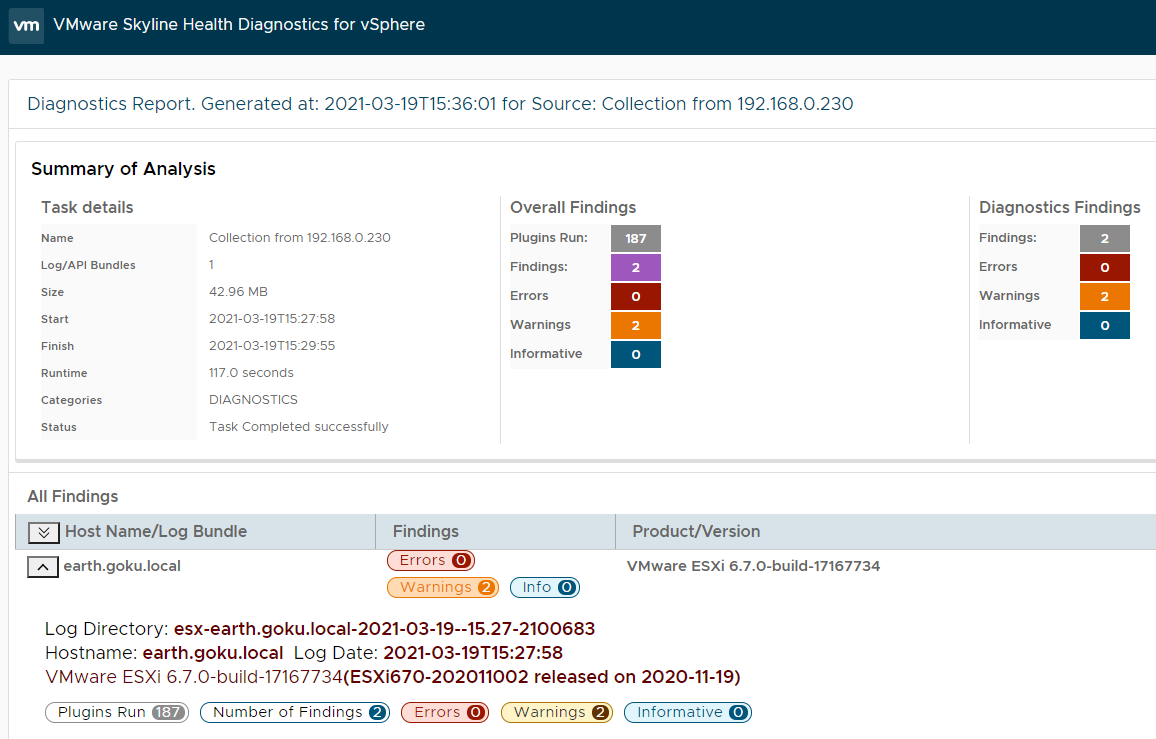The image size is (1156, 739).
Task: Click the earth.goku.local host name
Action: pyautogui.click(x=122, y=566)
